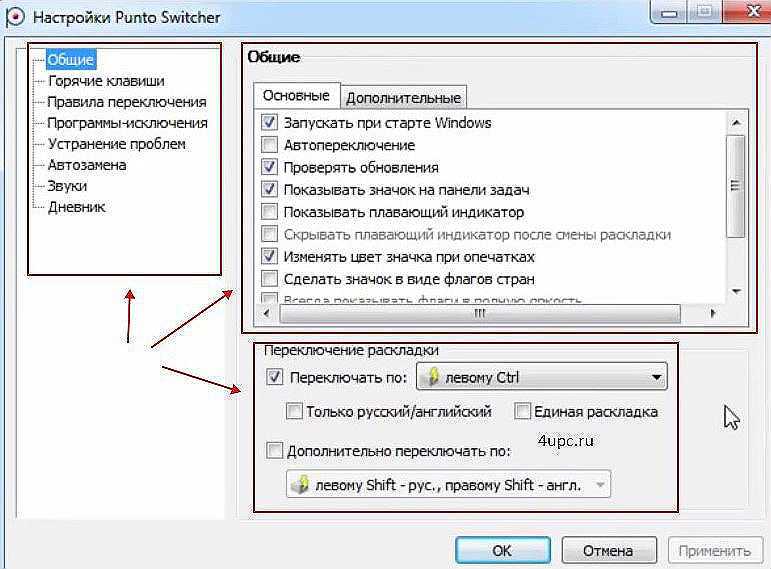Viewport: 771px width, 569px height.
Task: Enable 'Только русский/английский' checkbox
Action: coord(294,411)
